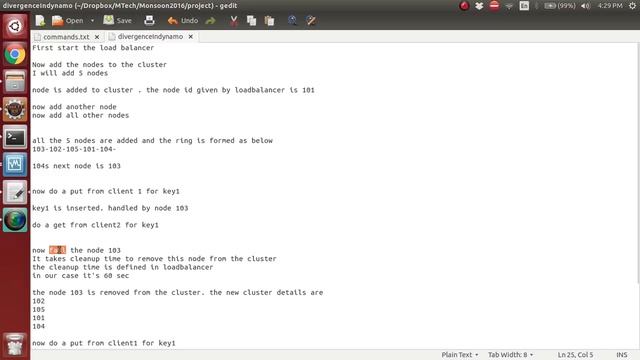The height and width of the screenshot is (360, 640).
Task: Paste from clipboard icon
Action: coord(269,20)
